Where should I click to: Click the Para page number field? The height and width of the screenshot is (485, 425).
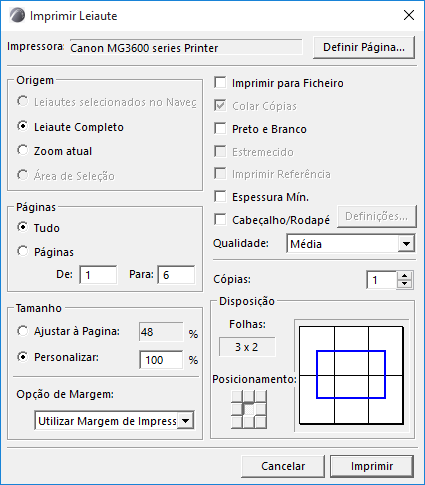click(x=176, y=275)
